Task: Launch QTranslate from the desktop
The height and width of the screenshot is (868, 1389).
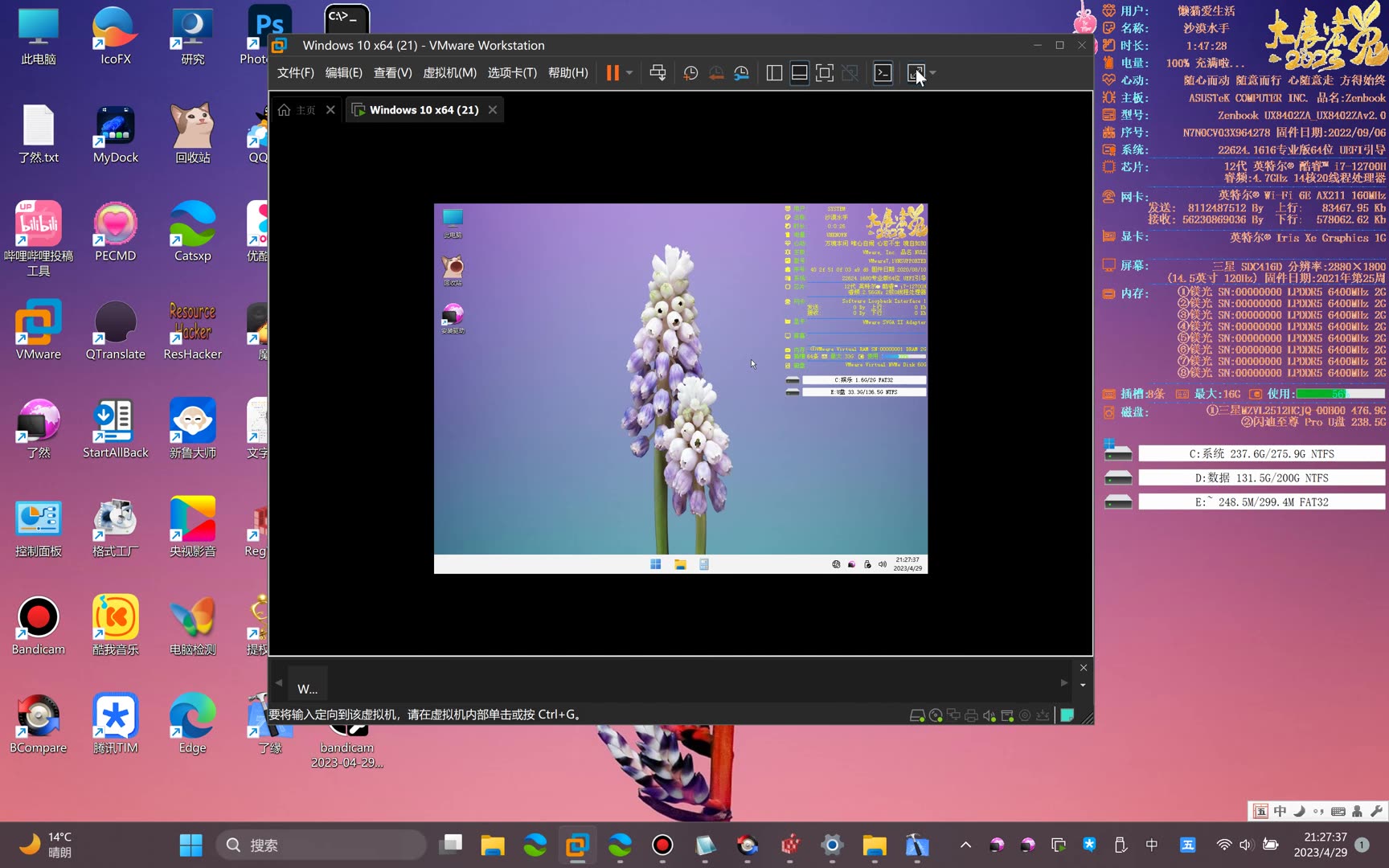Action: click(116, 331)
